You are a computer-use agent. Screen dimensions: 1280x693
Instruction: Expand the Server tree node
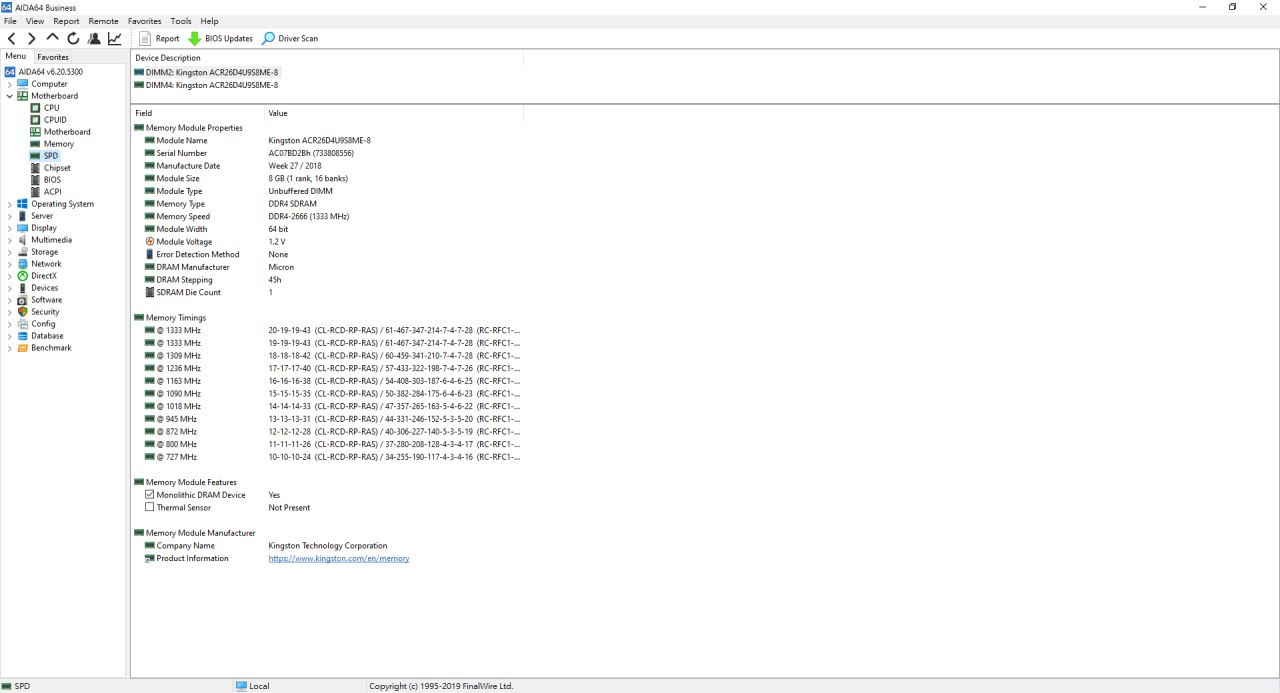coord(10,216)
